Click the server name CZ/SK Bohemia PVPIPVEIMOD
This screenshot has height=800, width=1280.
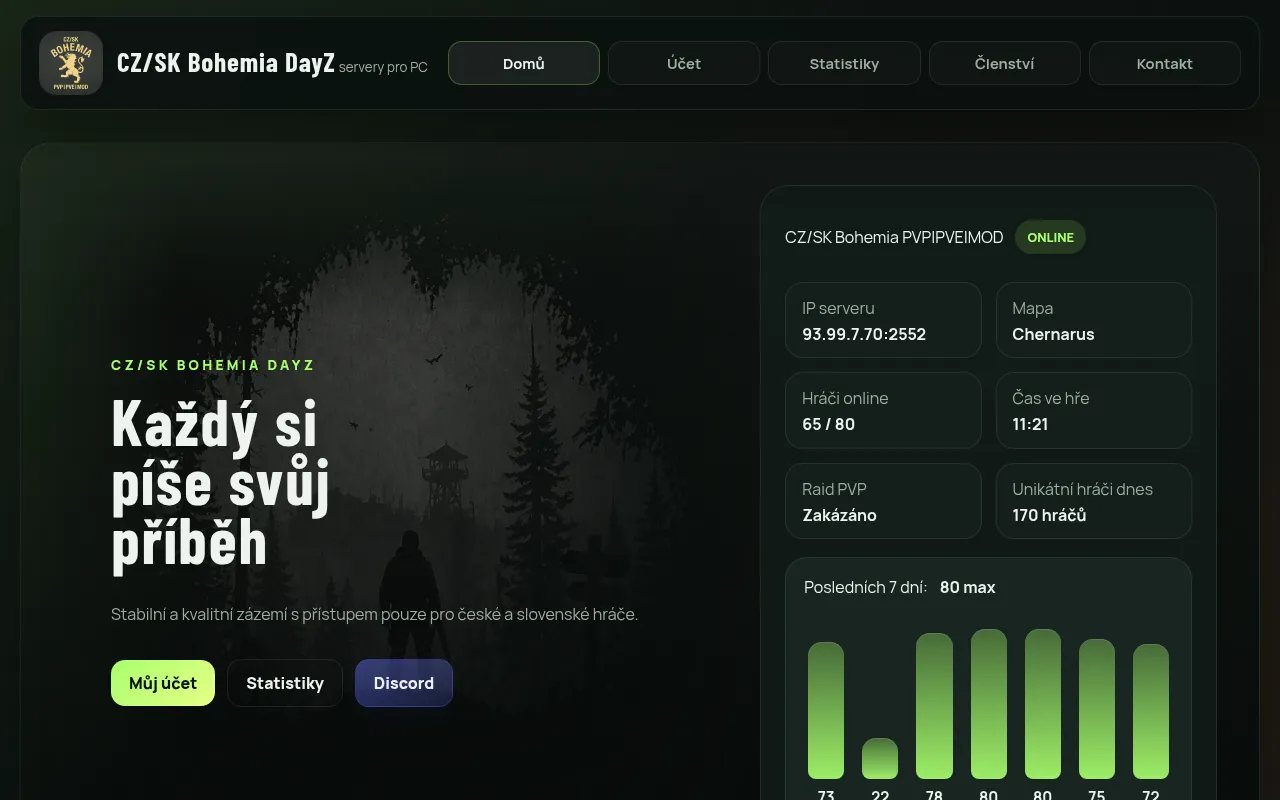[x=894, y=237]
